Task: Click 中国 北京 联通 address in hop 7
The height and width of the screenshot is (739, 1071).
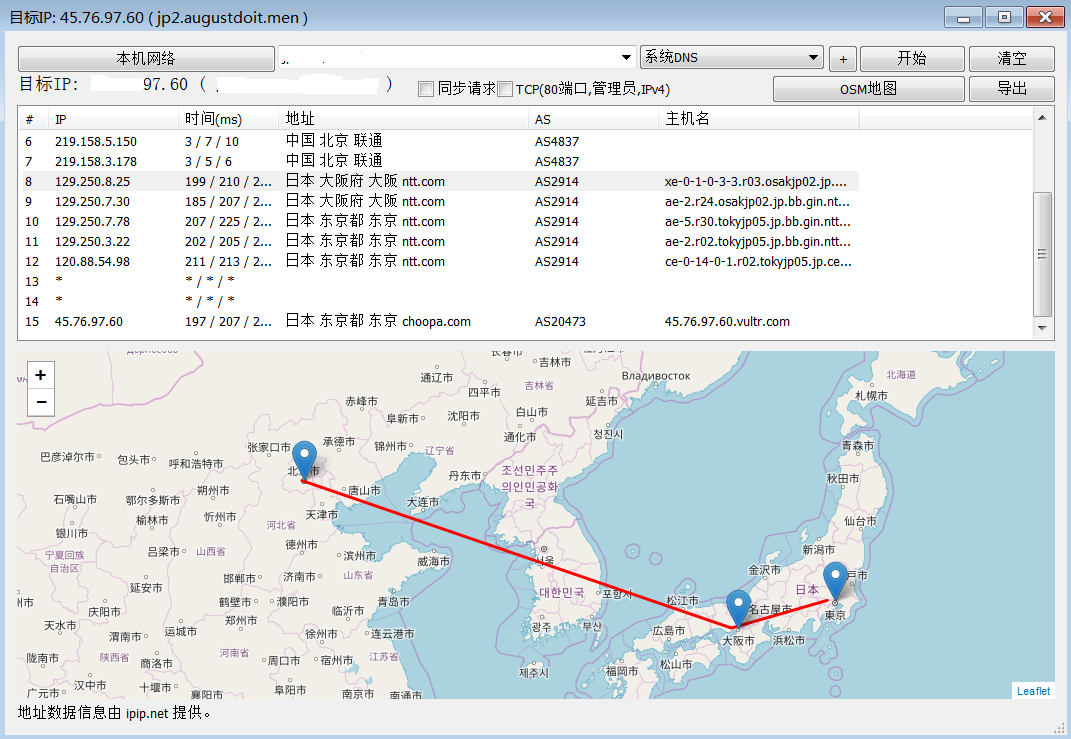Action: click(x=334, y=161)
